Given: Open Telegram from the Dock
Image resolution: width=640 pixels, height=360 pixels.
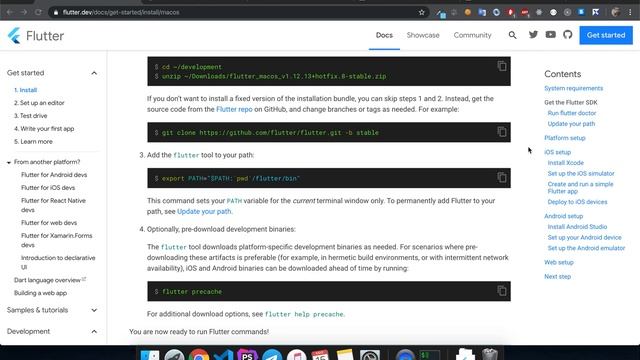Looking at the screenshot, I should click(x=272, y=355).
